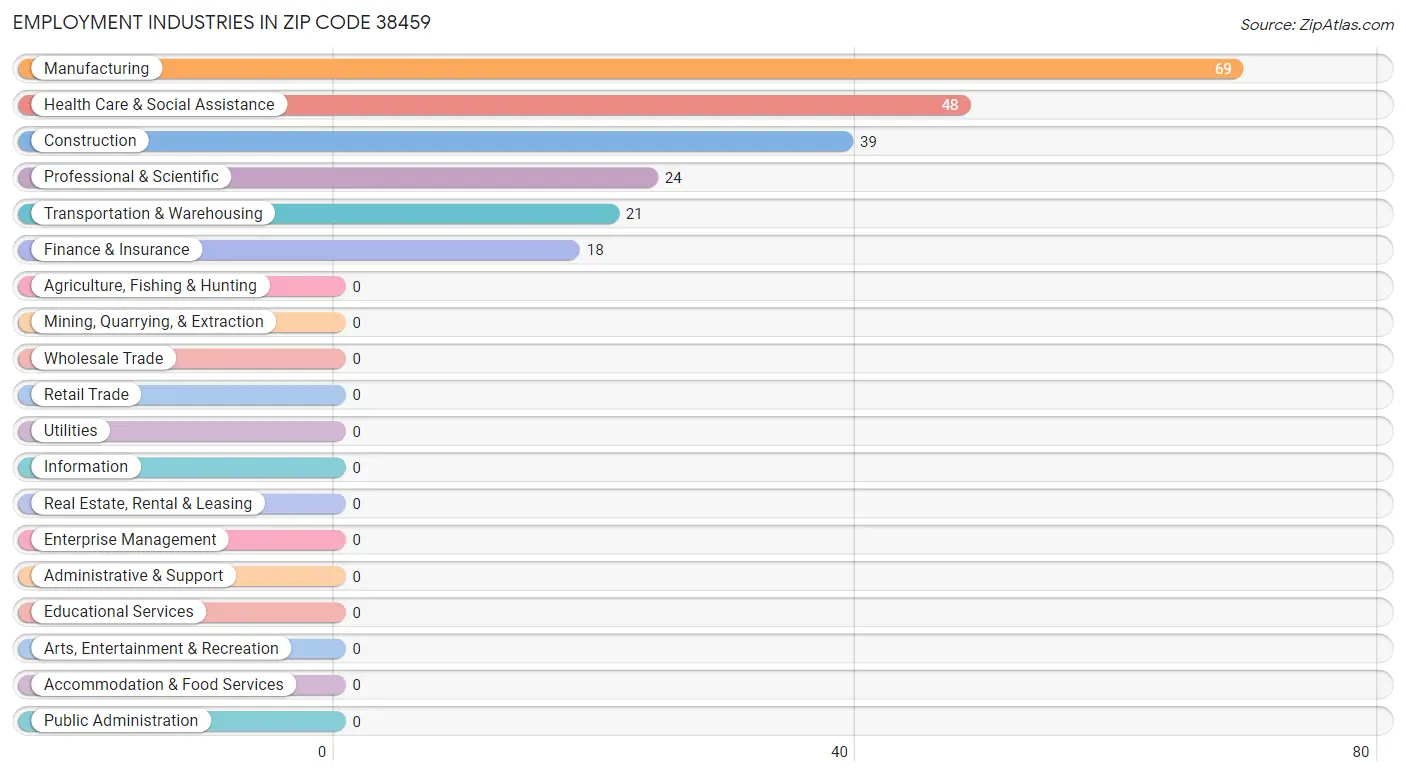The width and height of the screenshot is (1406, 776).
Task: Click the value 69 on the Manufacturing bar
Action: pyautogui.click(x=1223, y=69)
